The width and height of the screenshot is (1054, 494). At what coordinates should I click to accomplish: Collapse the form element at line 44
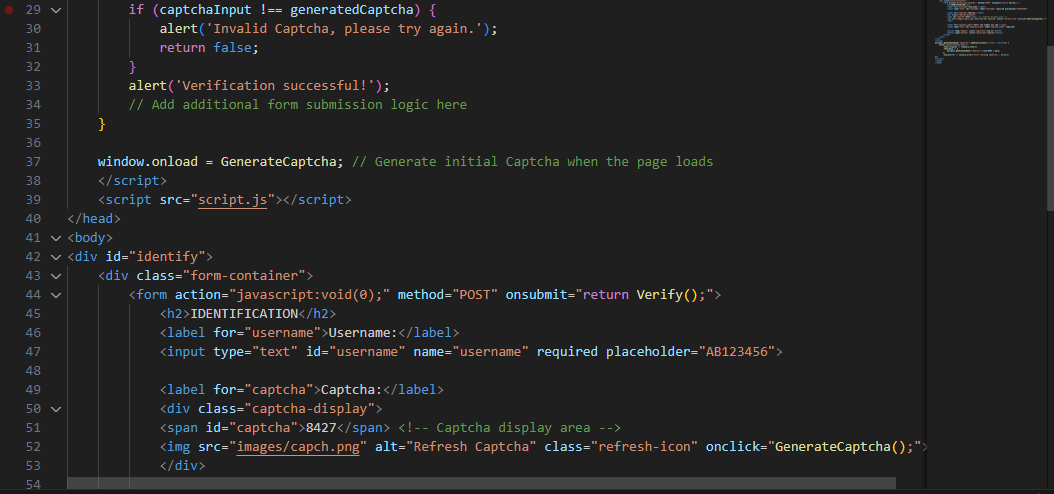[x=55, y=294]
